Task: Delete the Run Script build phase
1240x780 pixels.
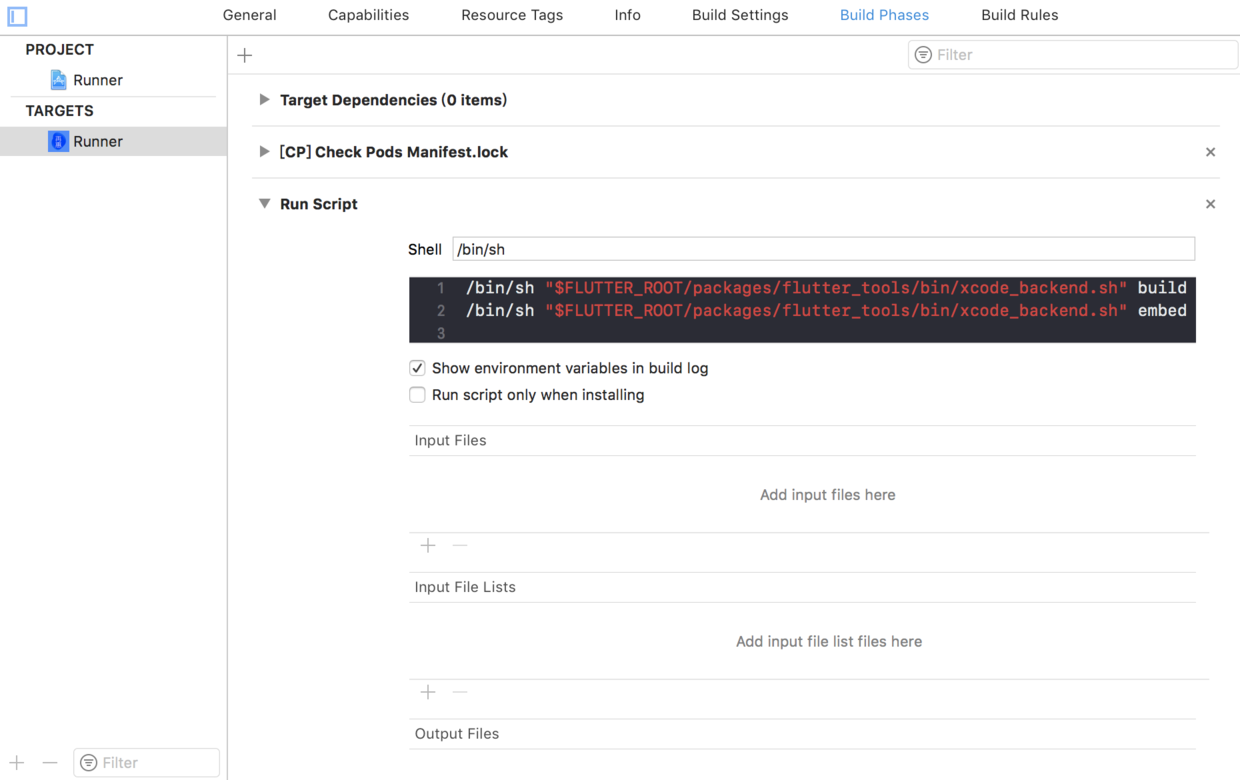Action: pyautogui.click(x=1210, y=204)
